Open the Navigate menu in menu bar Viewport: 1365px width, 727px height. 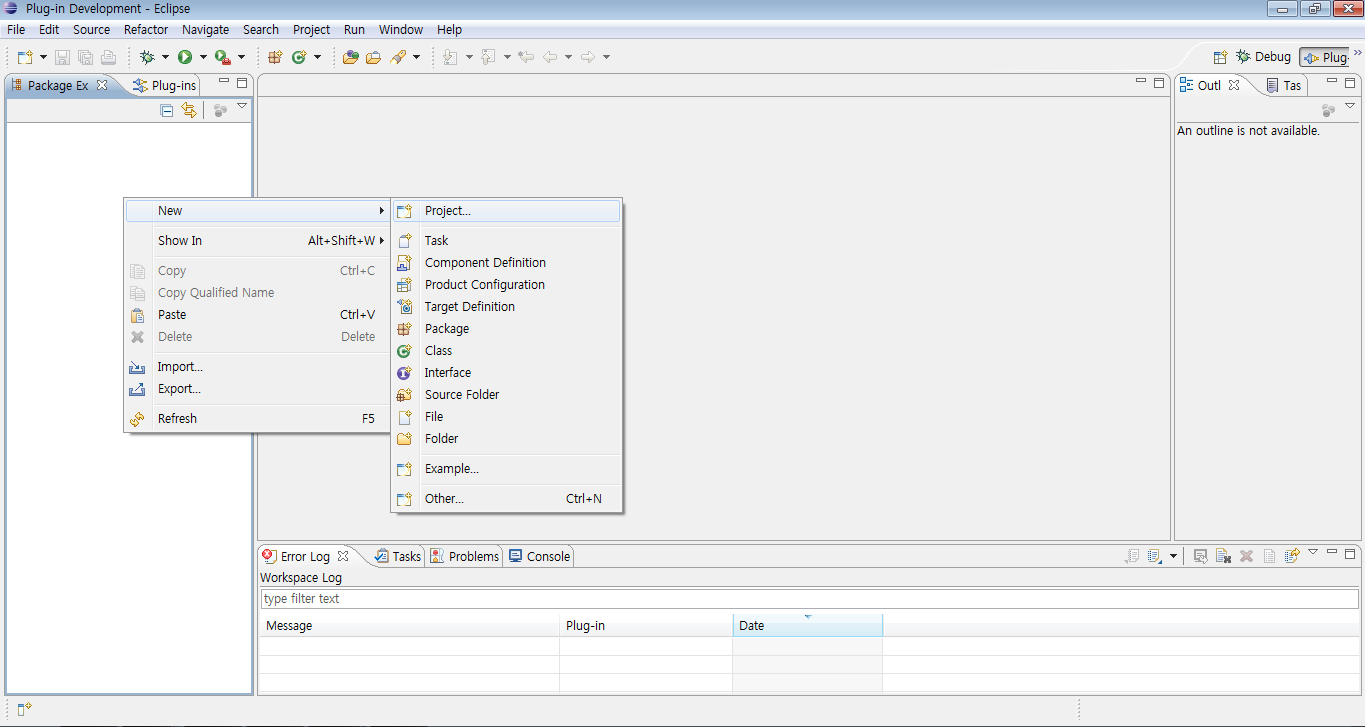coord(205,30)
